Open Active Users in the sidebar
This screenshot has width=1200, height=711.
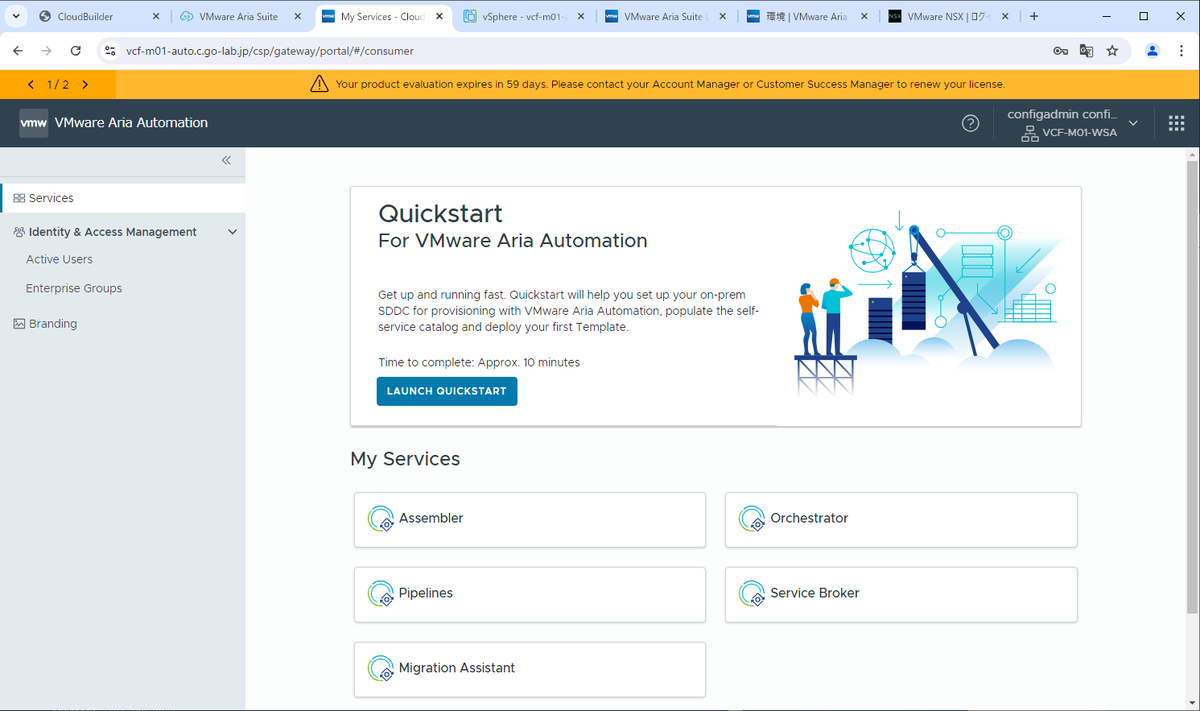tap(59, 259)
